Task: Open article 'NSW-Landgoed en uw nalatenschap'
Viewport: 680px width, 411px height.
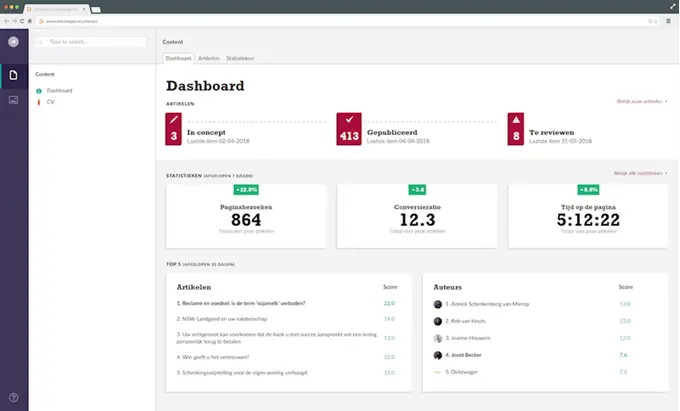Action: pos(222,320)
